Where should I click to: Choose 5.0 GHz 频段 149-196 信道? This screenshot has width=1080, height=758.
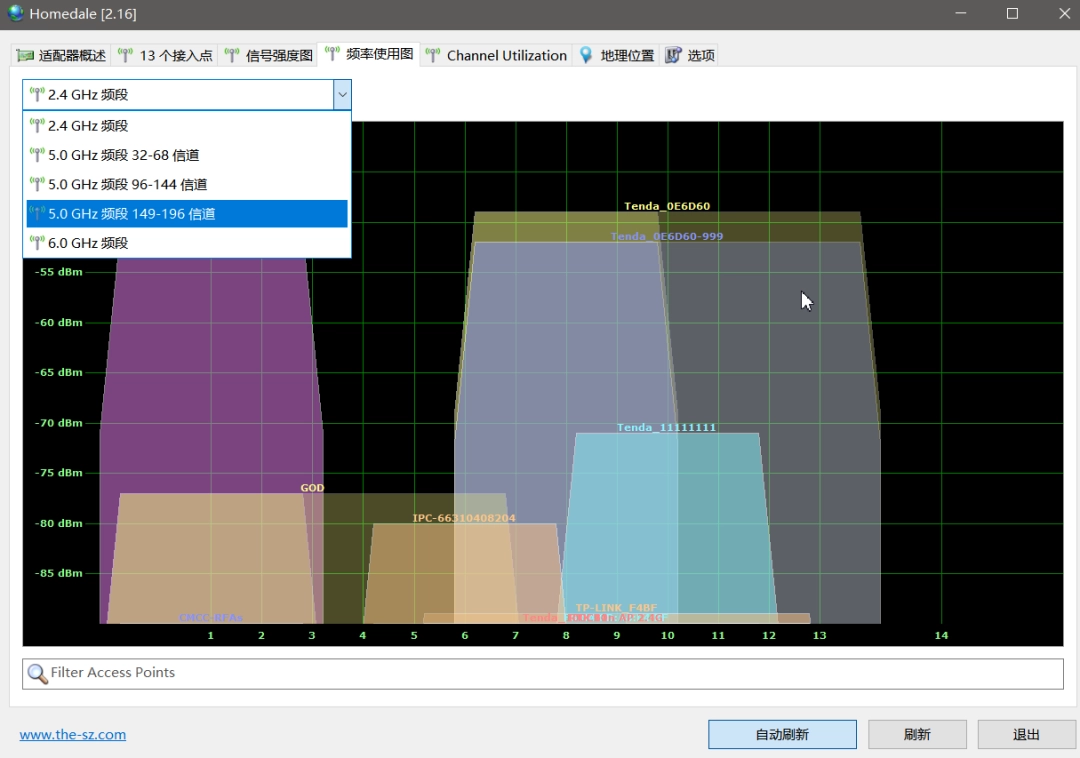(187, 214)
